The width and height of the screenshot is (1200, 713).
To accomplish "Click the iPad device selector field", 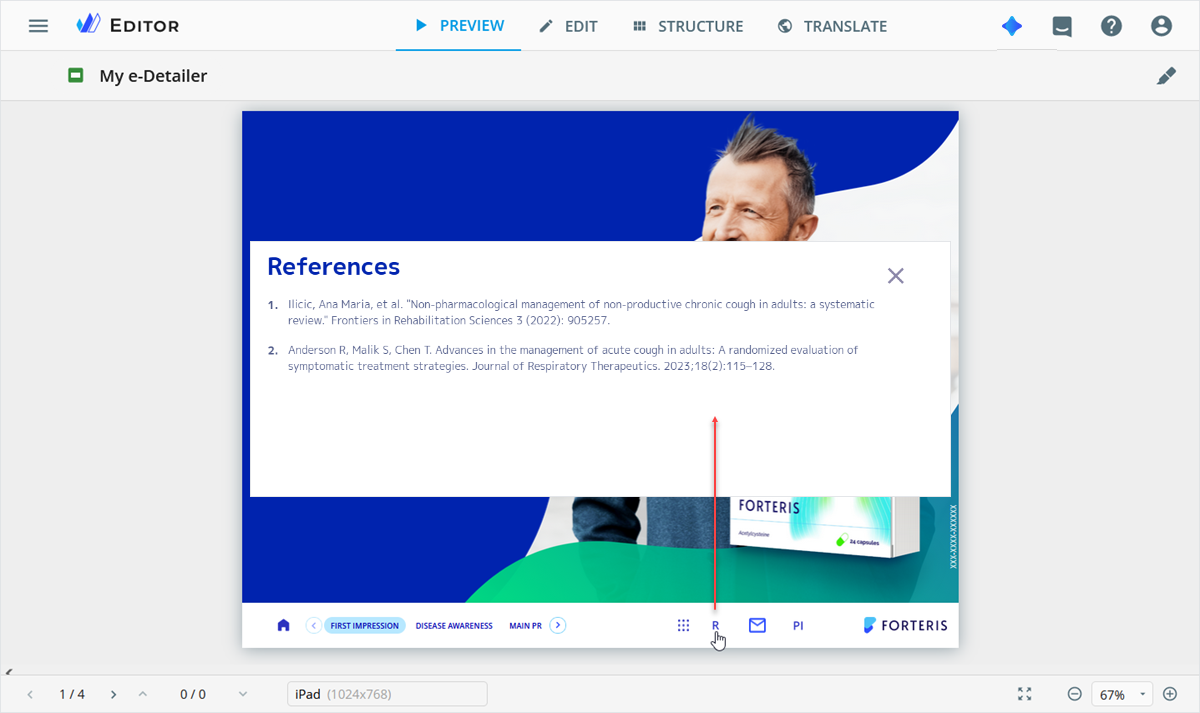I will click(387, 694).
